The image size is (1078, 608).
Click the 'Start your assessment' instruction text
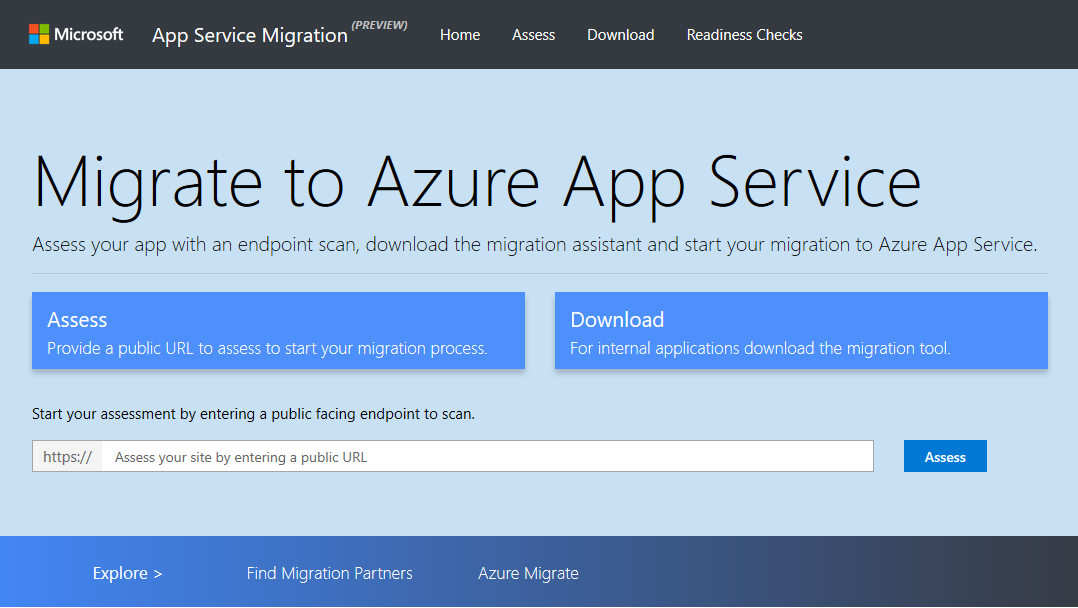coord(253,413)
